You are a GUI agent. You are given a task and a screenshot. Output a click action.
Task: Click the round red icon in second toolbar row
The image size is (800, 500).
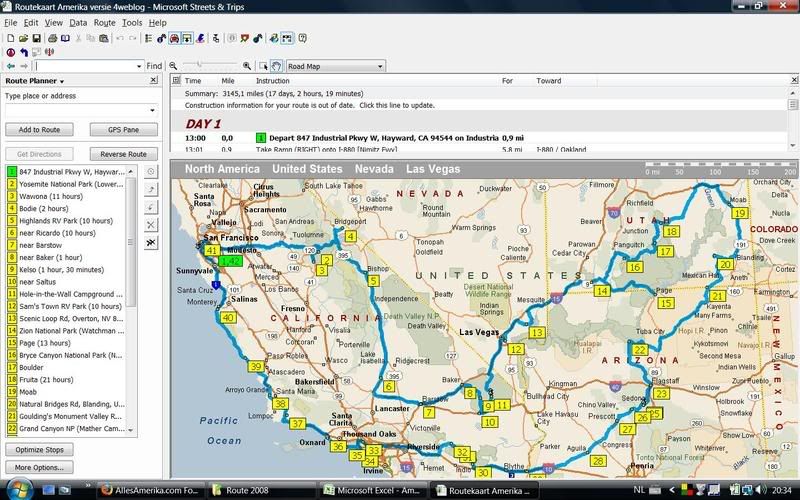pos(11,52)
